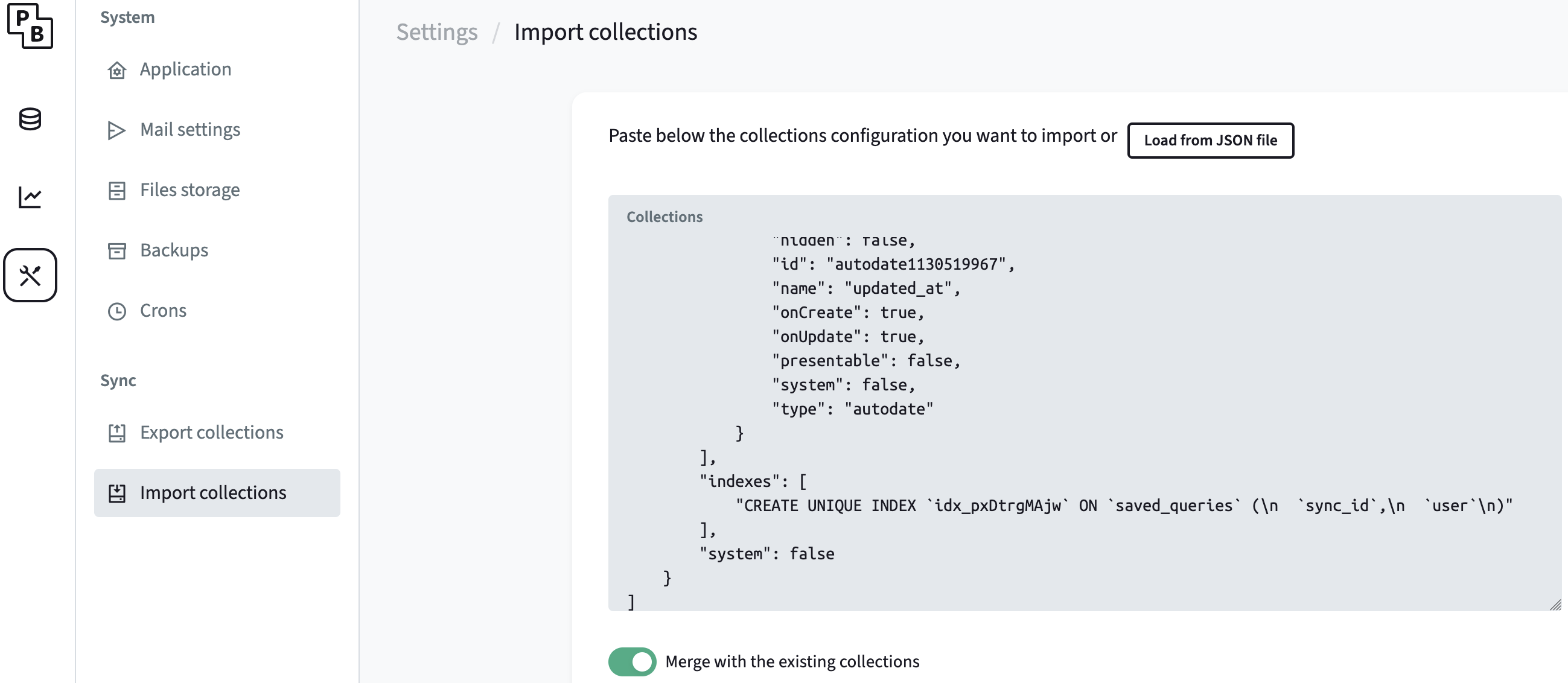Toggle Merge with the existing collections
The height and width of the screenshot is (683, 1568).
(x=632, y=662)
